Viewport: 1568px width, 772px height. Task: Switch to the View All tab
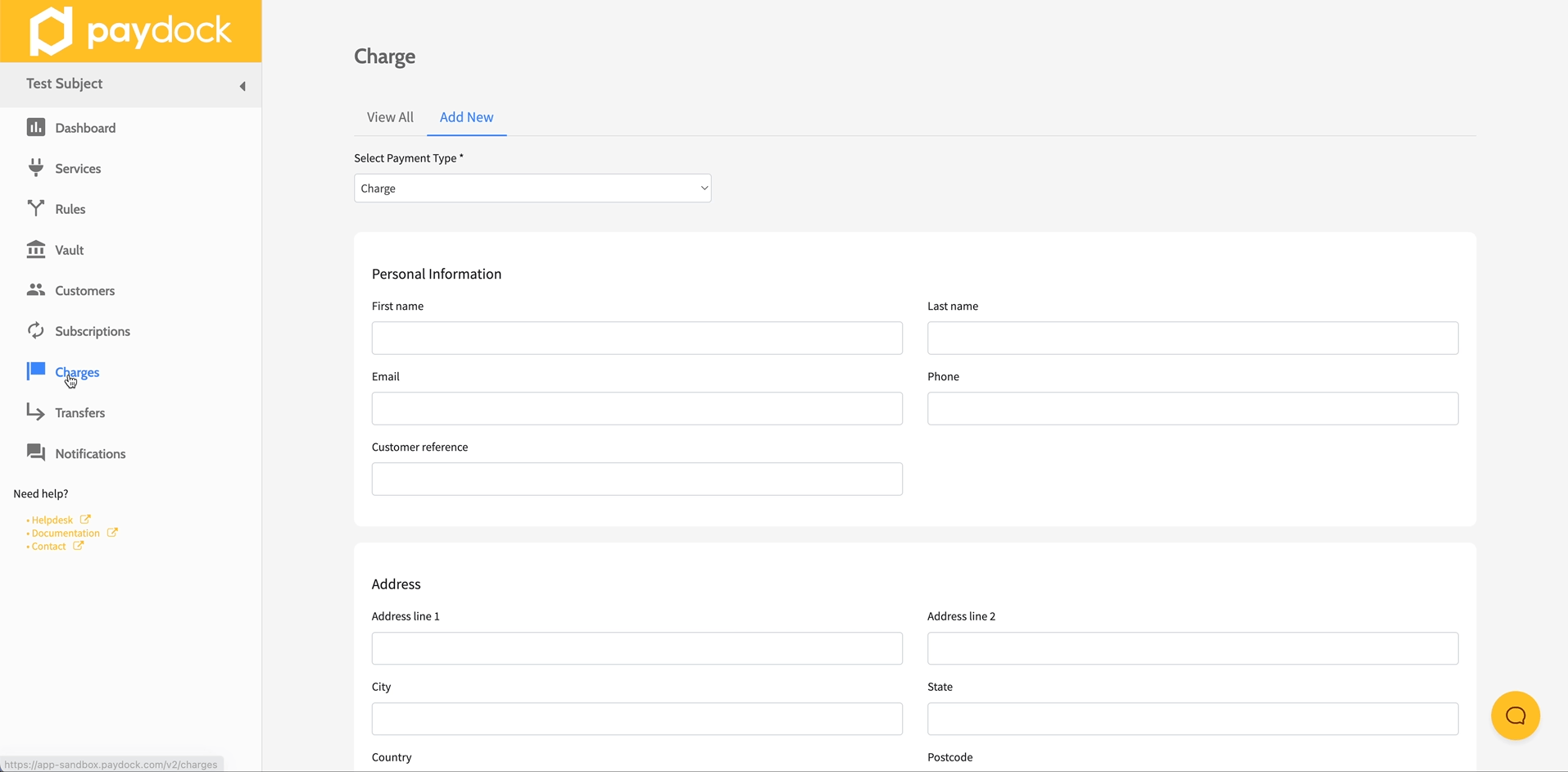point(390,117)
